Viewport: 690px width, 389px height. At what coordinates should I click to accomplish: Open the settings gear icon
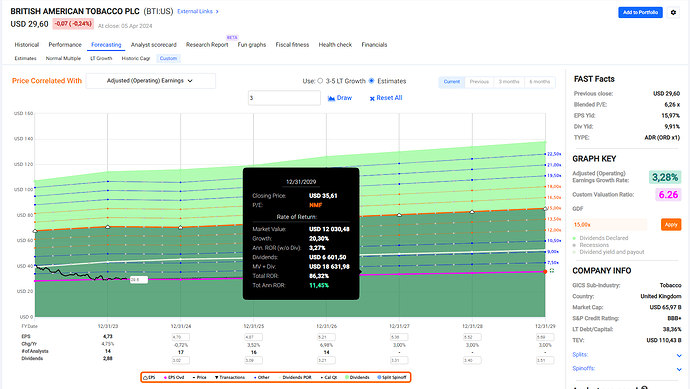click(x=673, y=12)
